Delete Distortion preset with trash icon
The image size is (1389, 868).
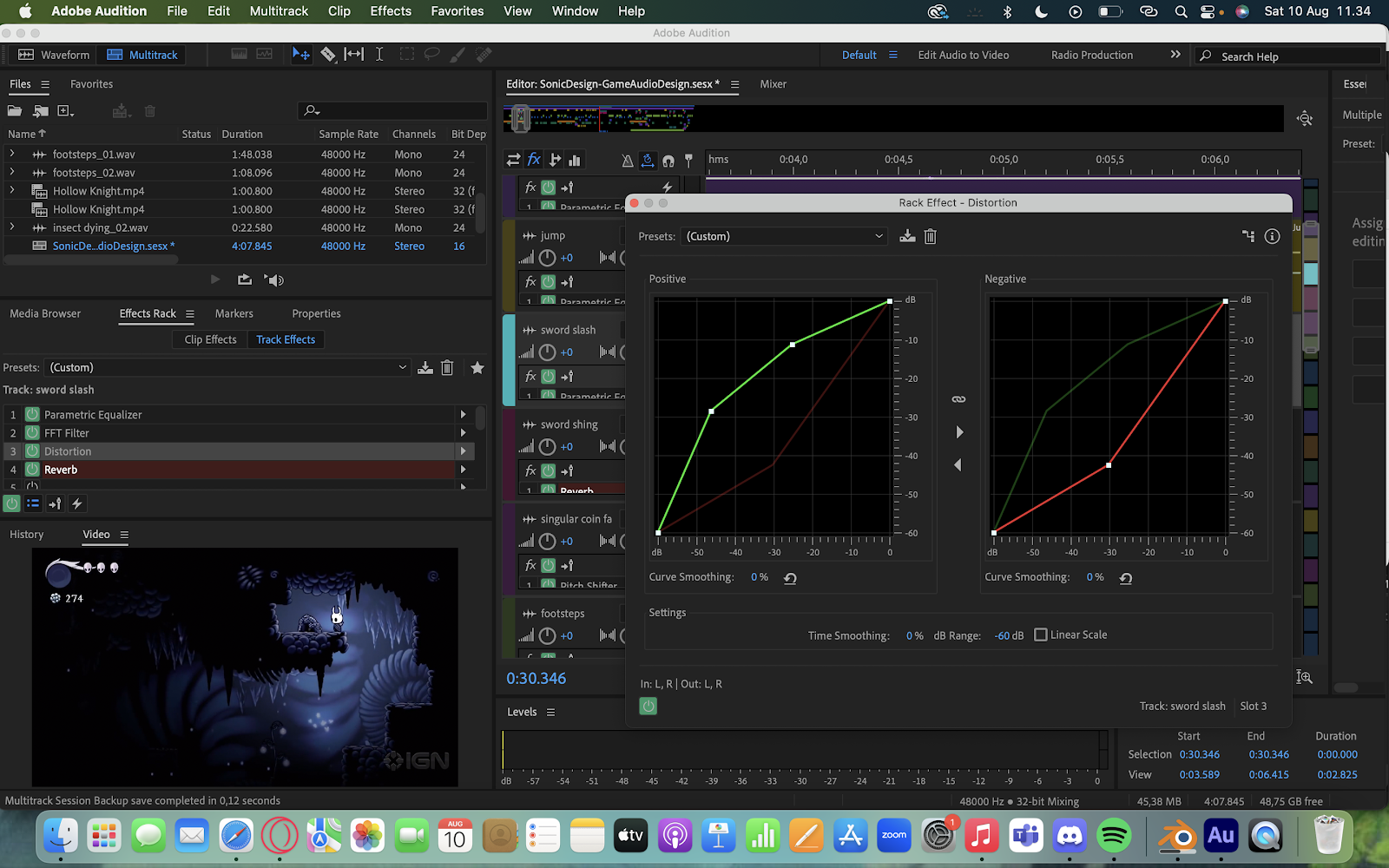click(931, 236)
